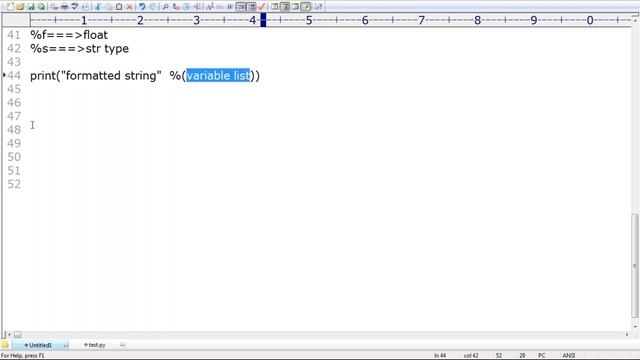
Task: Copy selection with the Copy icon
Action: coord(108,7)
